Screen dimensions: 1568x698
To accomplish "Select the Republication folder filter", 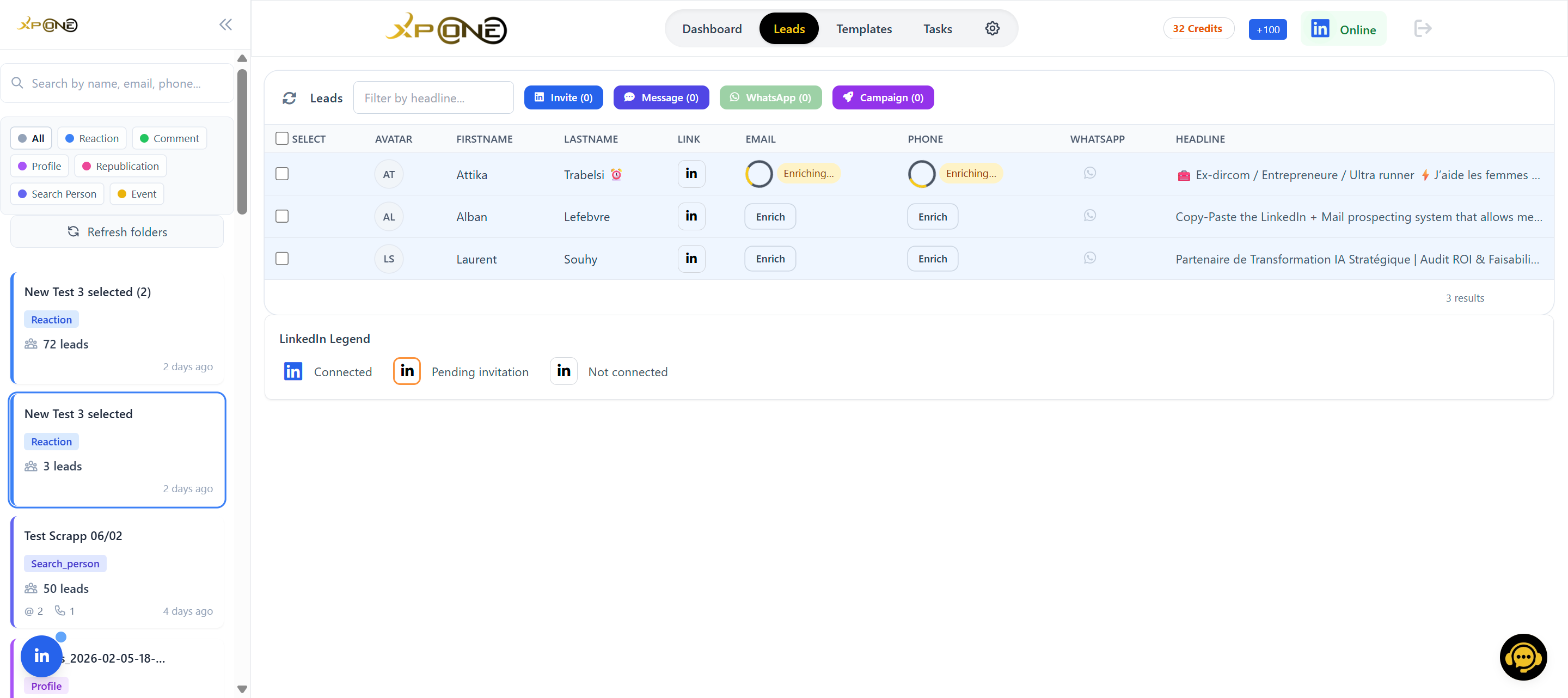I will tap(120, 166).
